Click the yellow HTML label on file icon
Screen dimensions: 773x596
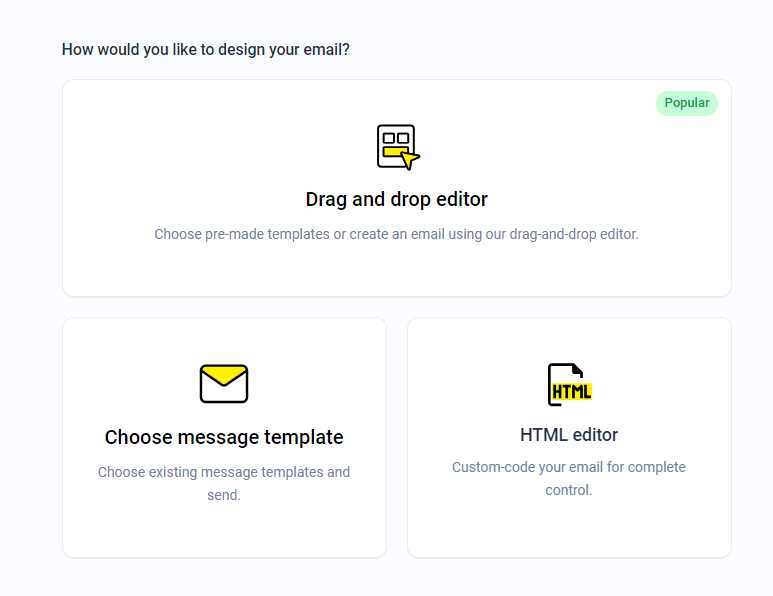point(571,392)
